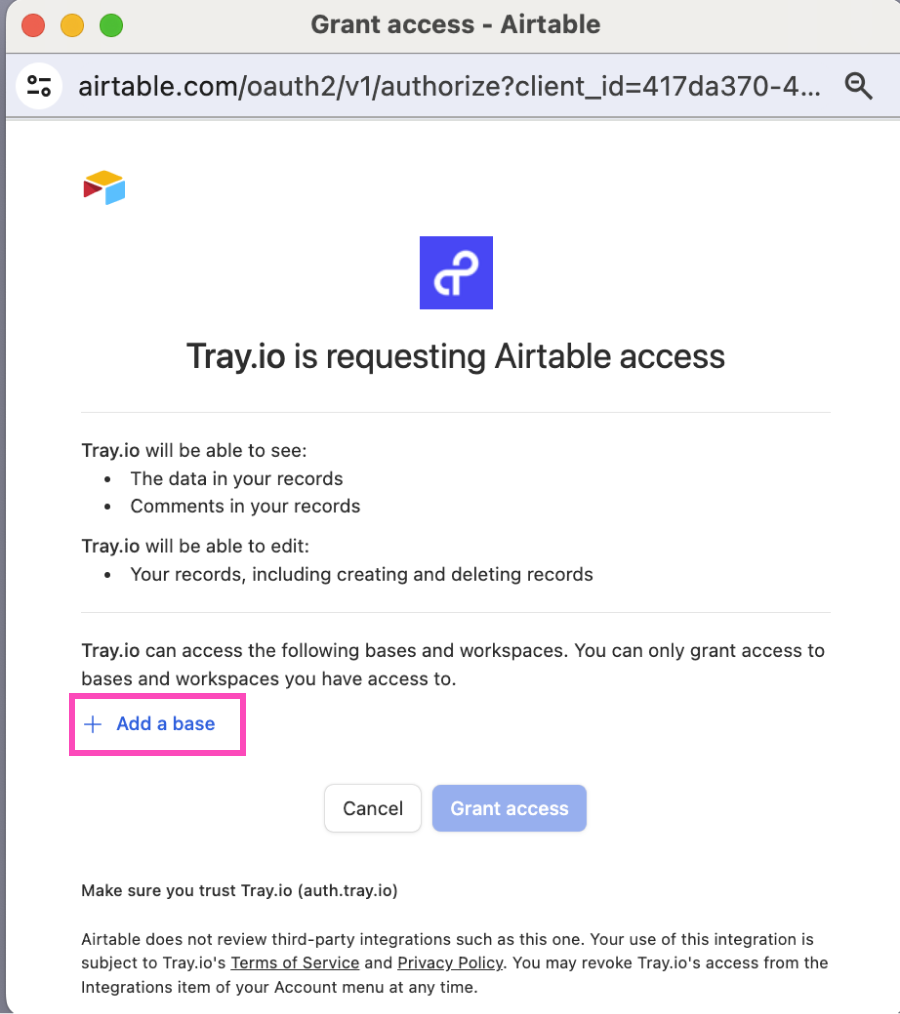Click the red close button

pyautogui.click(x=32, y=25)
